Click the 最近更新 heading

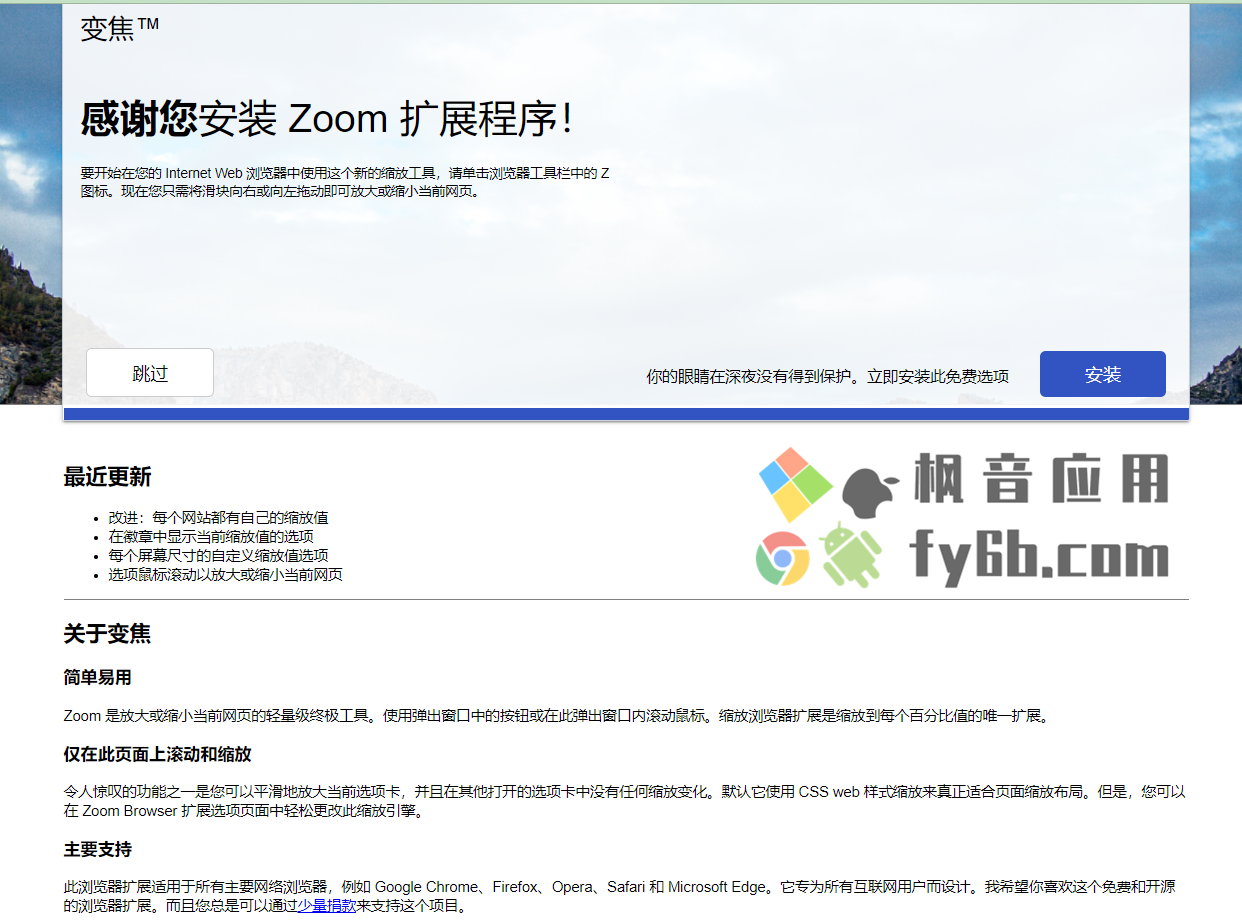click(x=107, y=477)
